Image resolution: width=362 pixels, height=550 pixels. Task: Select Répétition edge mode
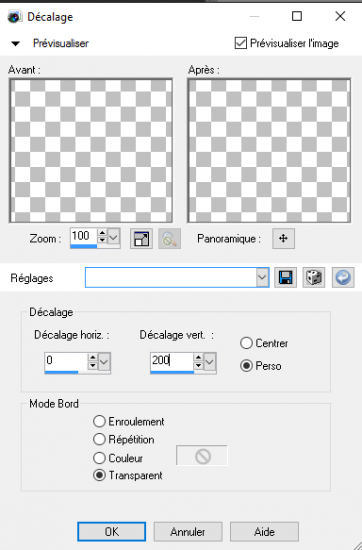tap(99, 439)
